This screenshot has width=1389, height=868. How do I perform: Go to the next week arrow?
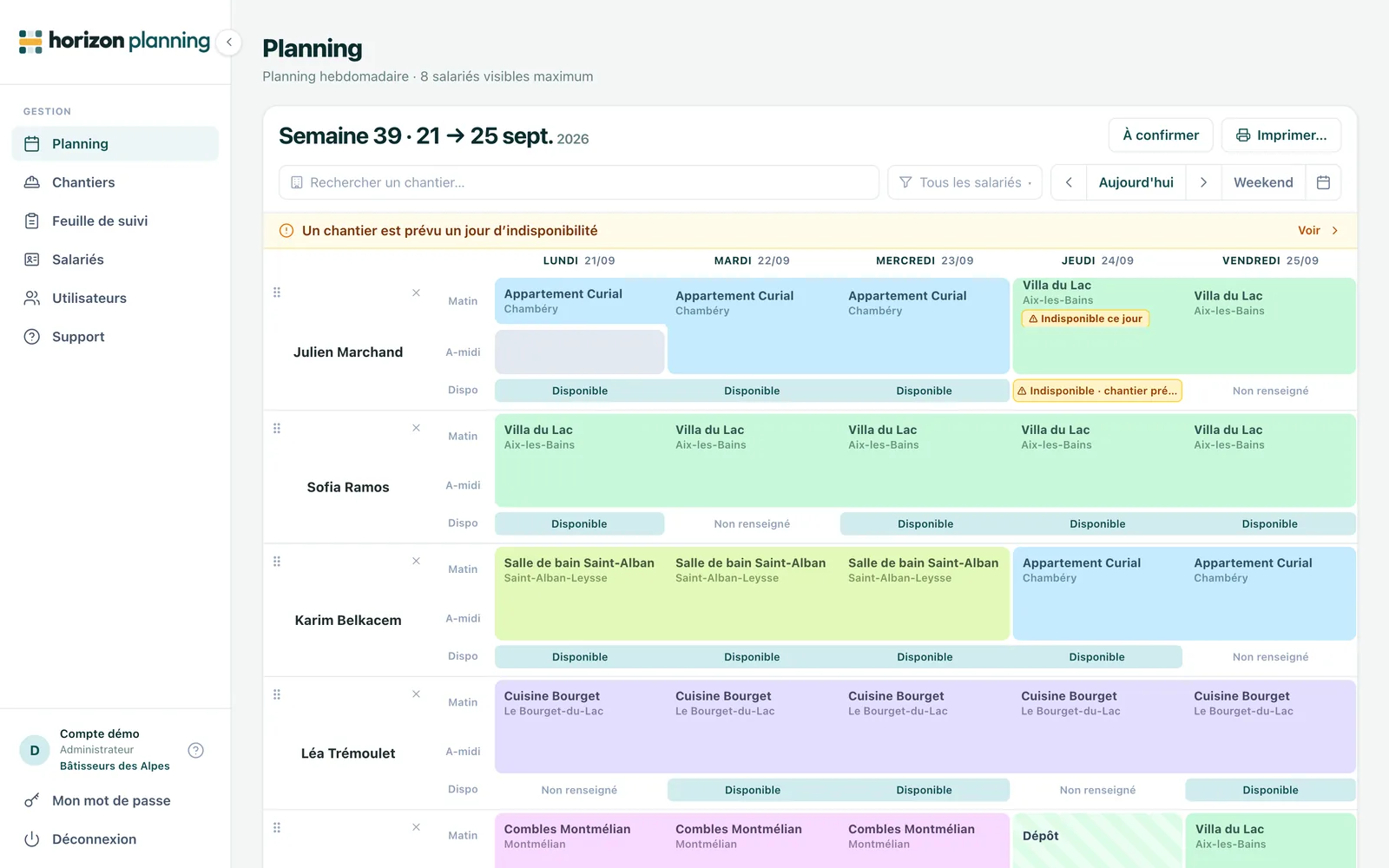(1203, 182)
